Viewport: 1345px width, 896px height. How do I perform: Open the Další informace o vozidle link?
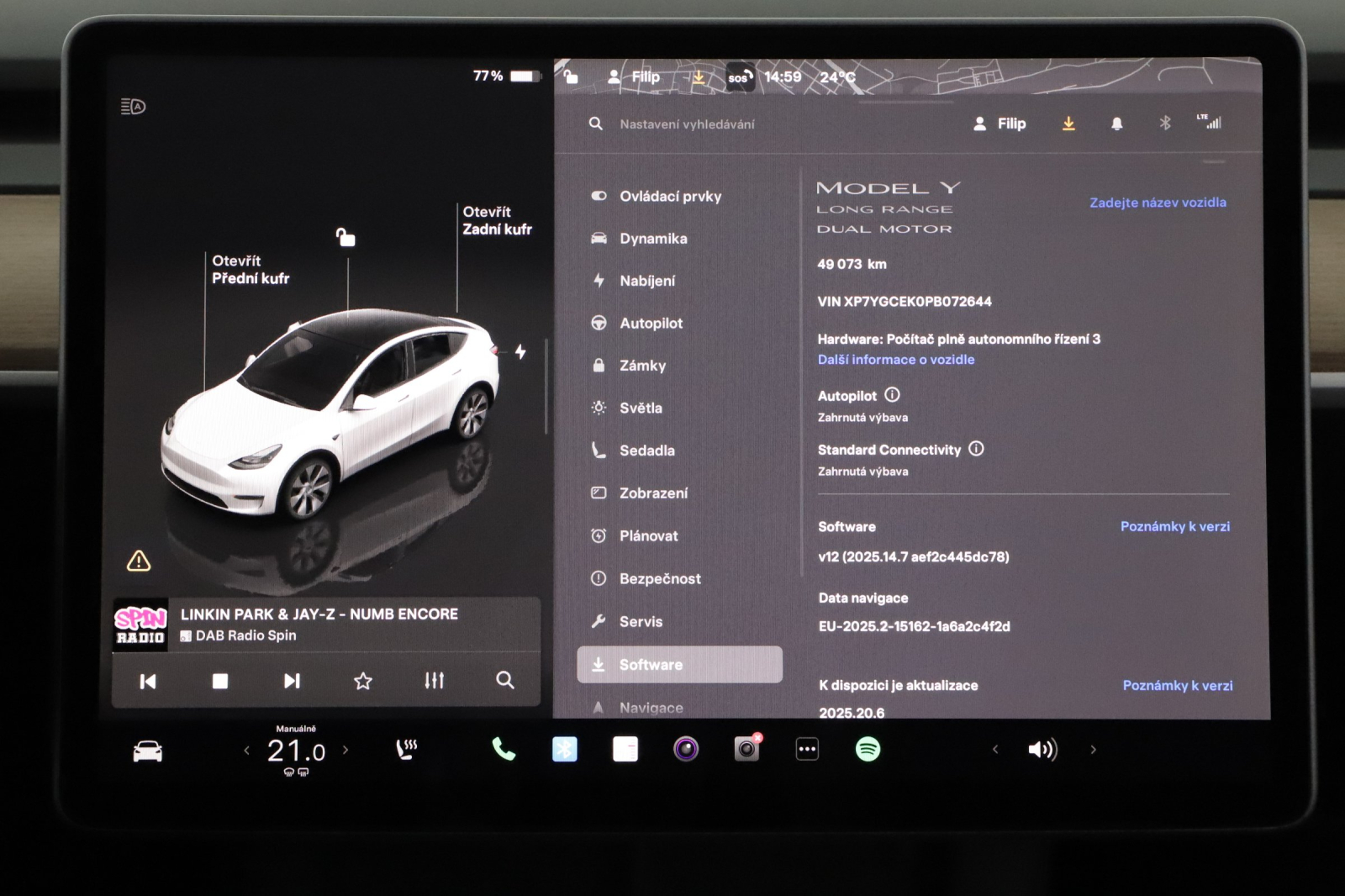[x=896, y=360]
